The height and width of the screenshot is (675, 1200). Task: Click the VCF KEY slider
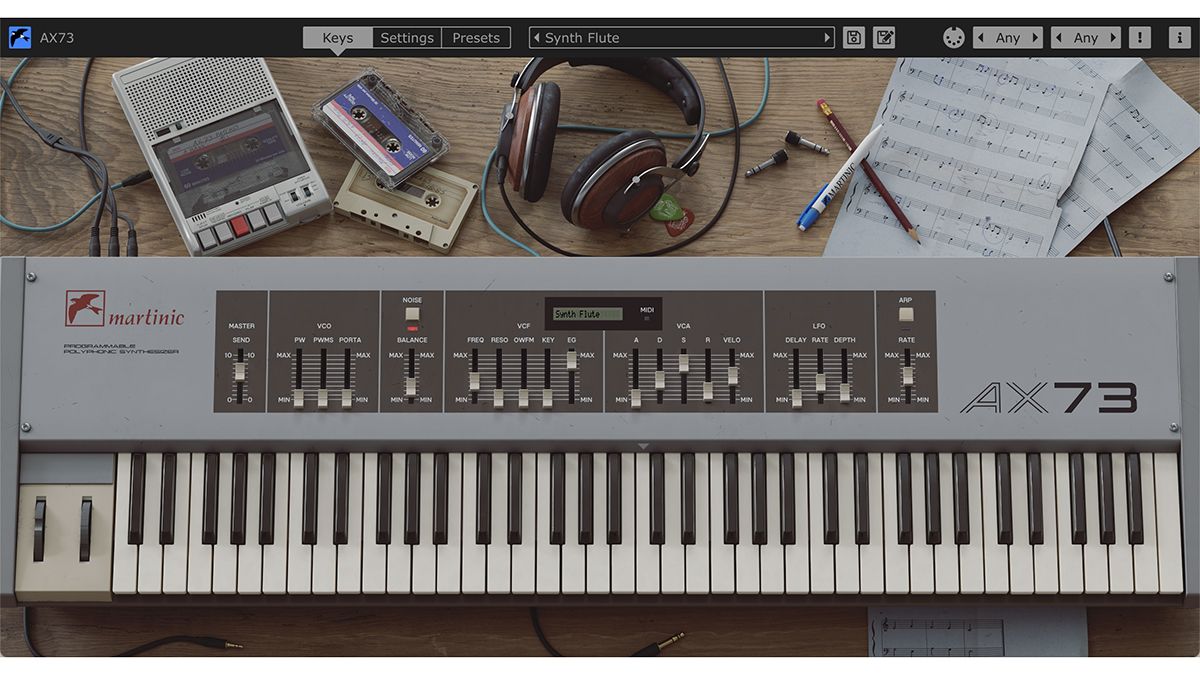(547, 376)
